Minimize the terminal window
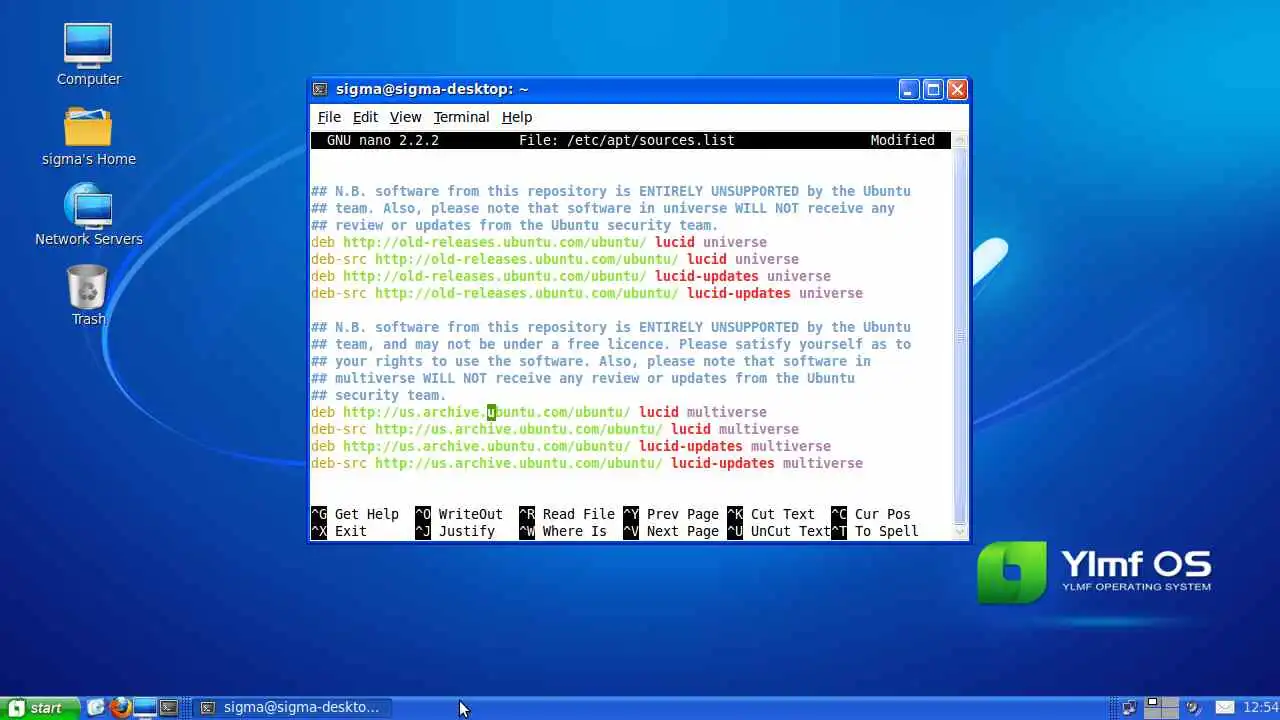Image resolution: width=1280 pixels, height=720 pixels. pos(908,89)
